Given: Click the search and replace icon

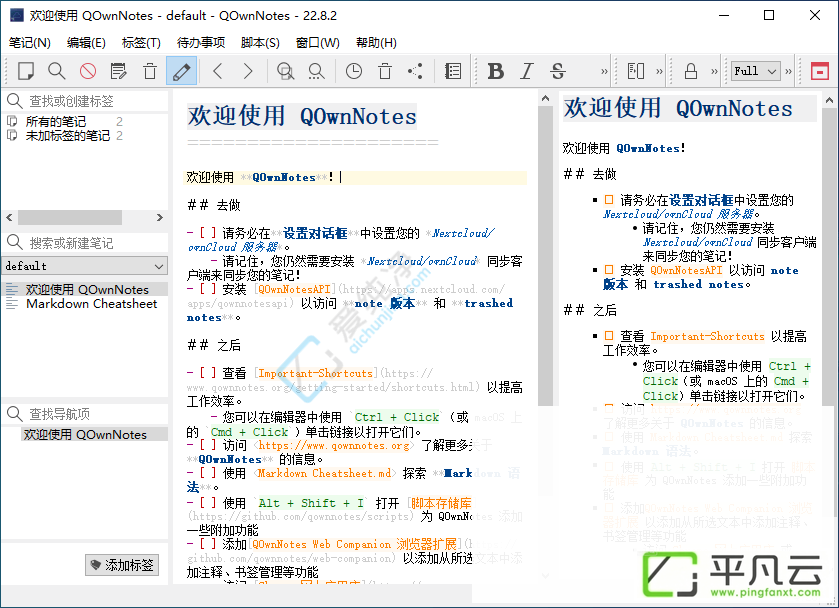Looking at the screenshot, I should tap(316, 71).
